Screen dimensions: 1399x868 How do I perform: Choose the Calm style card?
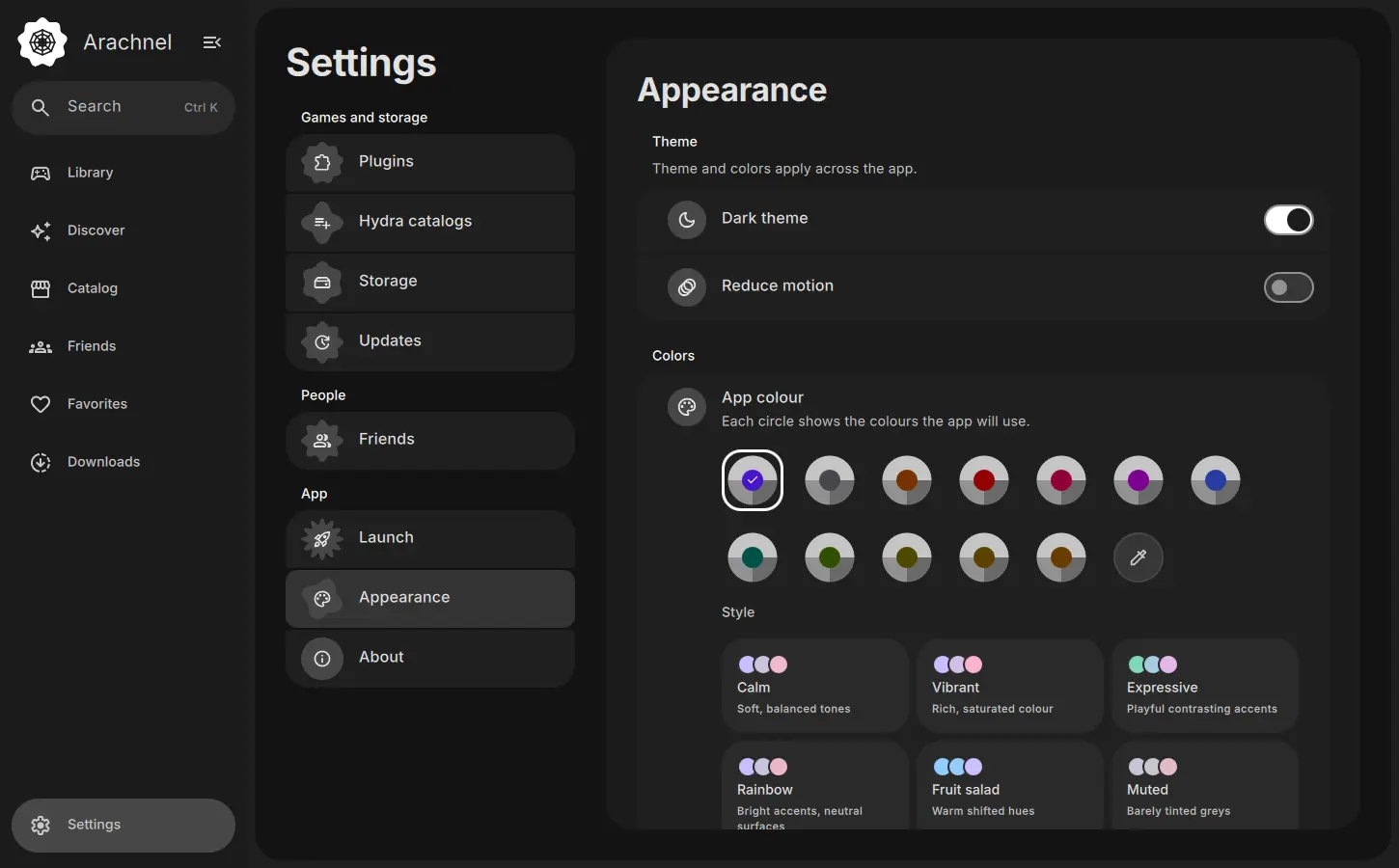(x=815, y=686)
